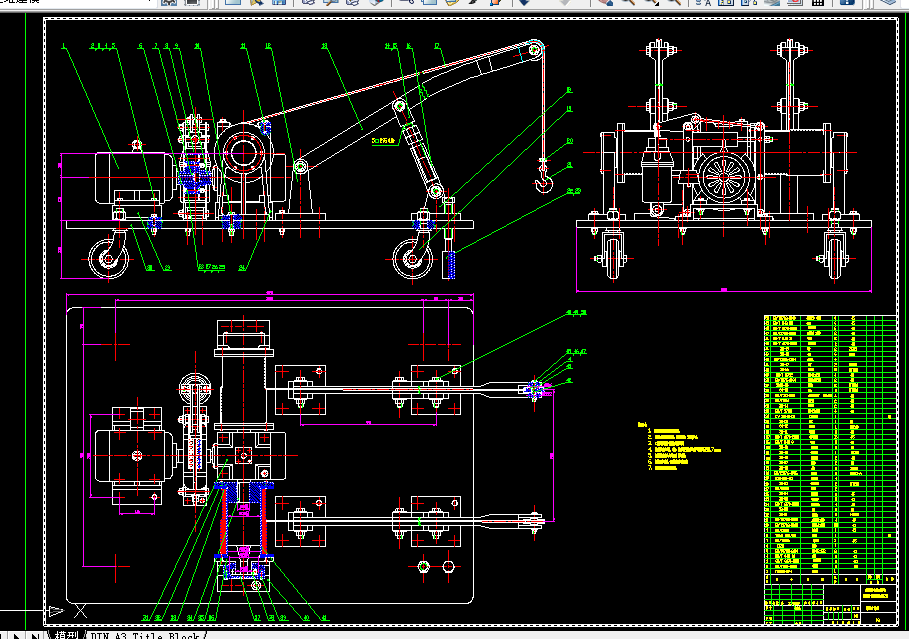Select part callout number 1
Screen dimensions: 909x639
tap(64, 46)
